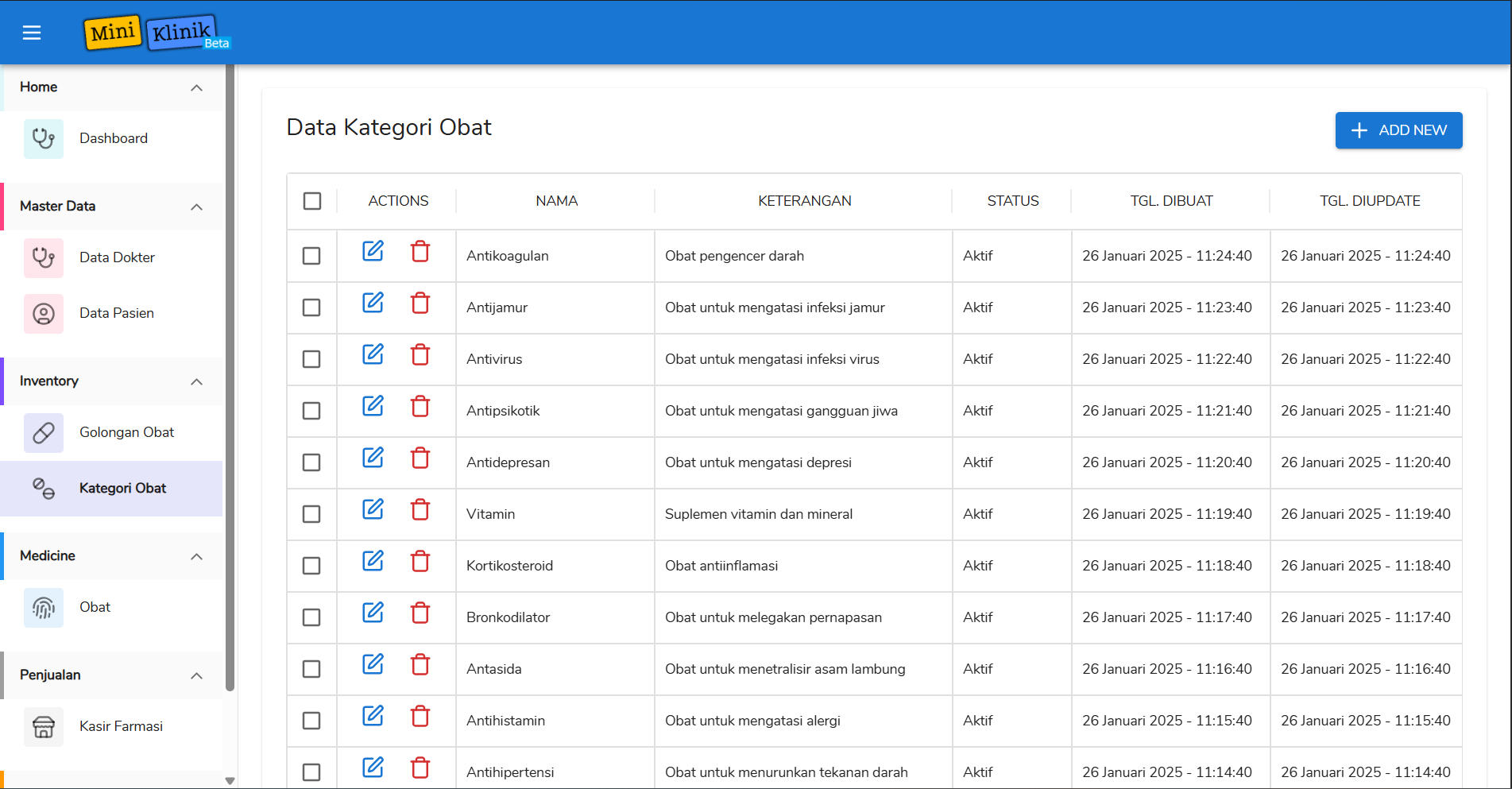Delete the Antidepresan row
This screenshot has height=789, width=1512.
(420, 458)
